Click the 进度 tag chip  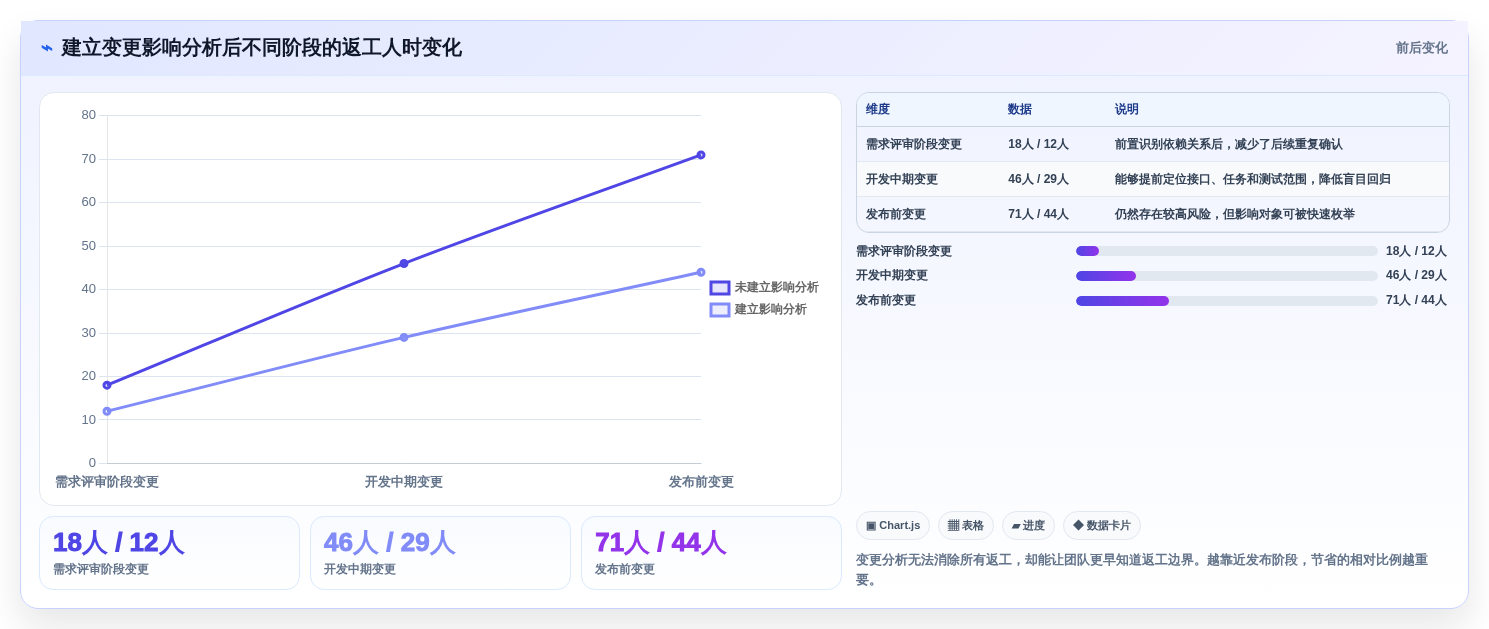(x=1028, y=526)
